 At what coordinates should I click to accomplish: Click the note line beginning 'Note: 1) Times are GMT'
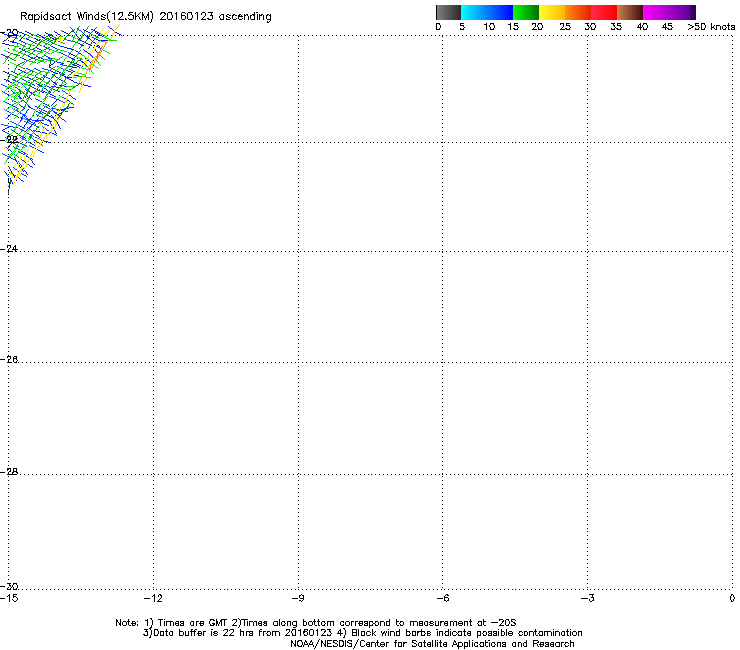tap(316, 623)
